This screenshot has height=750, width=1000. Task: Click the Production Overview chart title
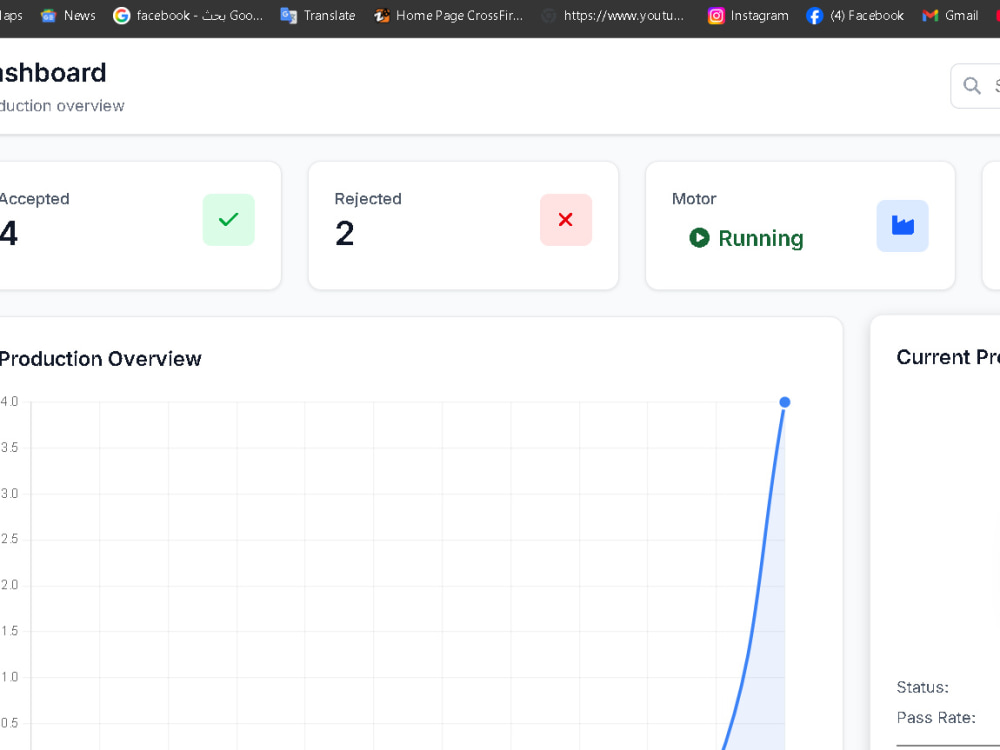(x=100, y=359)
